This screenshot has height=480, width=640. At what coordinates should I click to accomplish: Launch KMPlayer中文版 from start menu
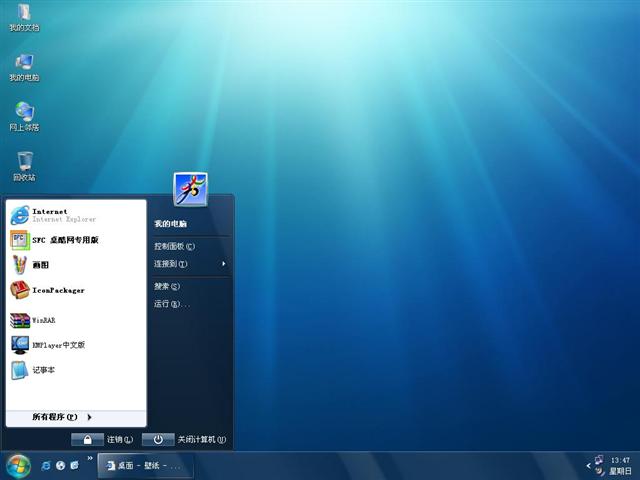point(76,345)
